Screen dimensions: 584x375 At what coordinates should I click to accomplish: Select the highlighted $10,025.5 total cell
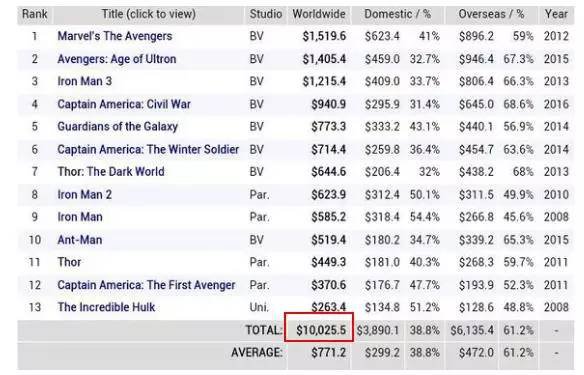pyautogui.click(x=319, y=328)
